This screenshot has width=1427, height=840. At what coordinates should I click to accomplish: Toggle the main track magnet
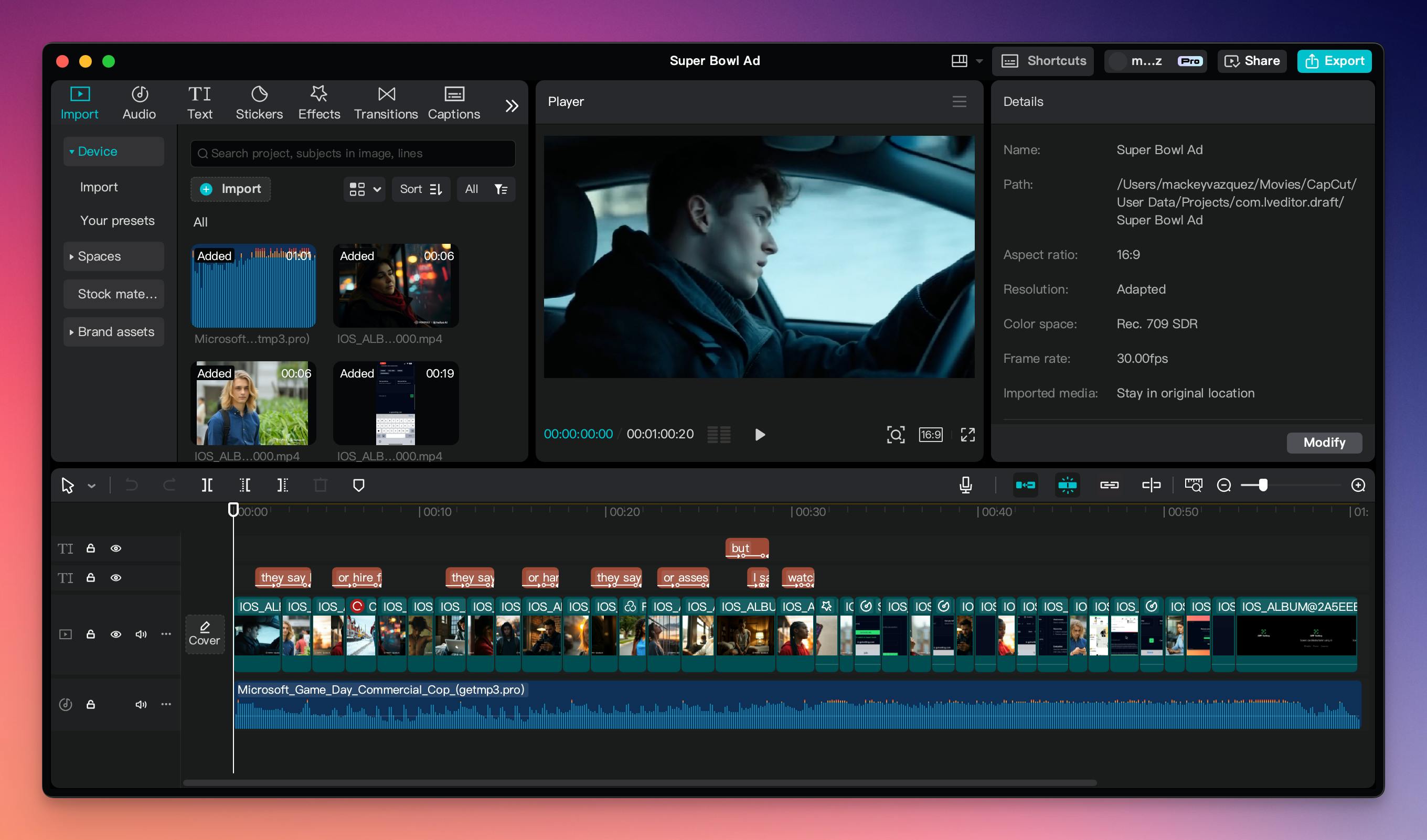(x=1025, y=485)
